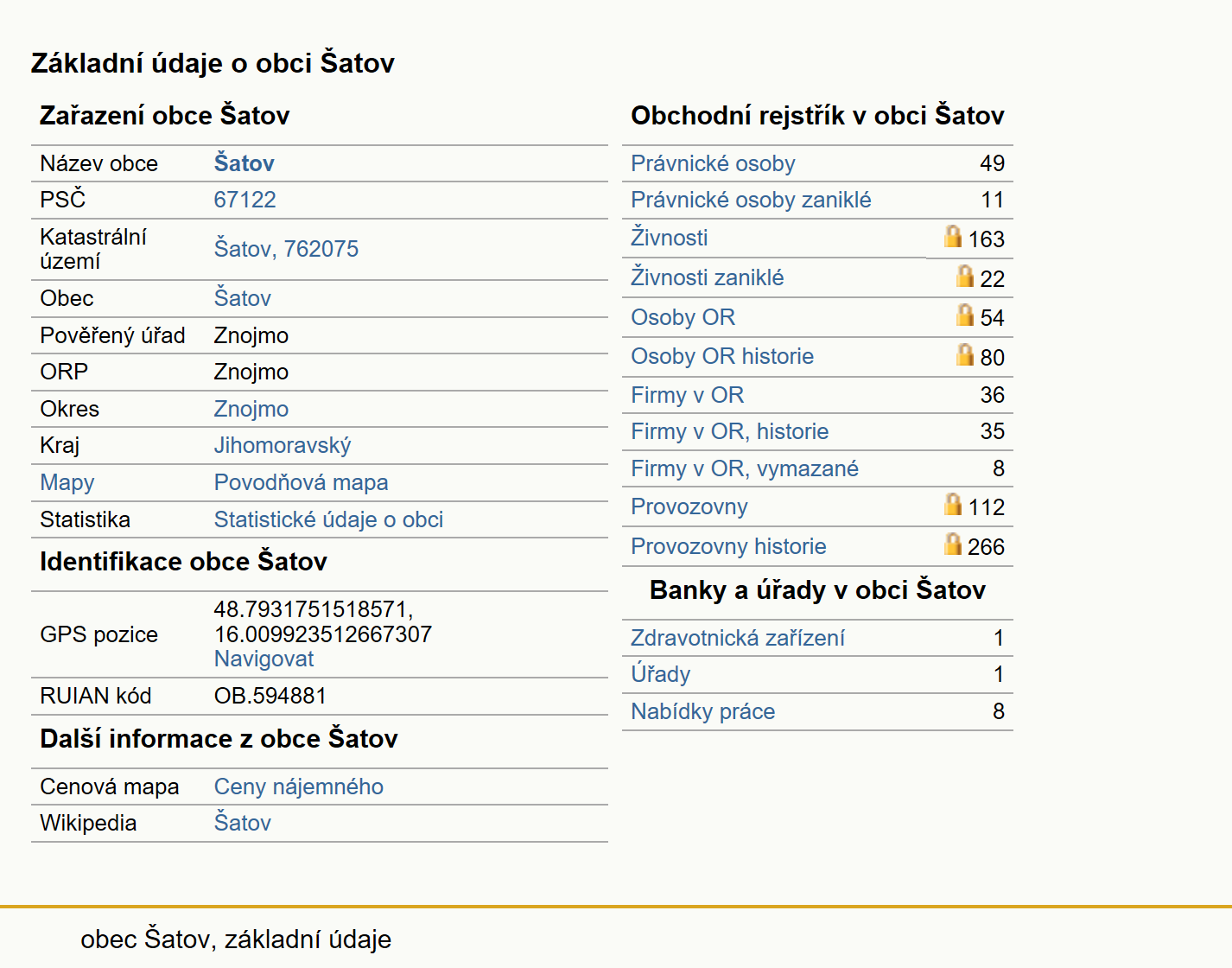Open the Živnosti link
This screenshot has width=1232, height=968.
pyautogui.click(x=669, y=238)
